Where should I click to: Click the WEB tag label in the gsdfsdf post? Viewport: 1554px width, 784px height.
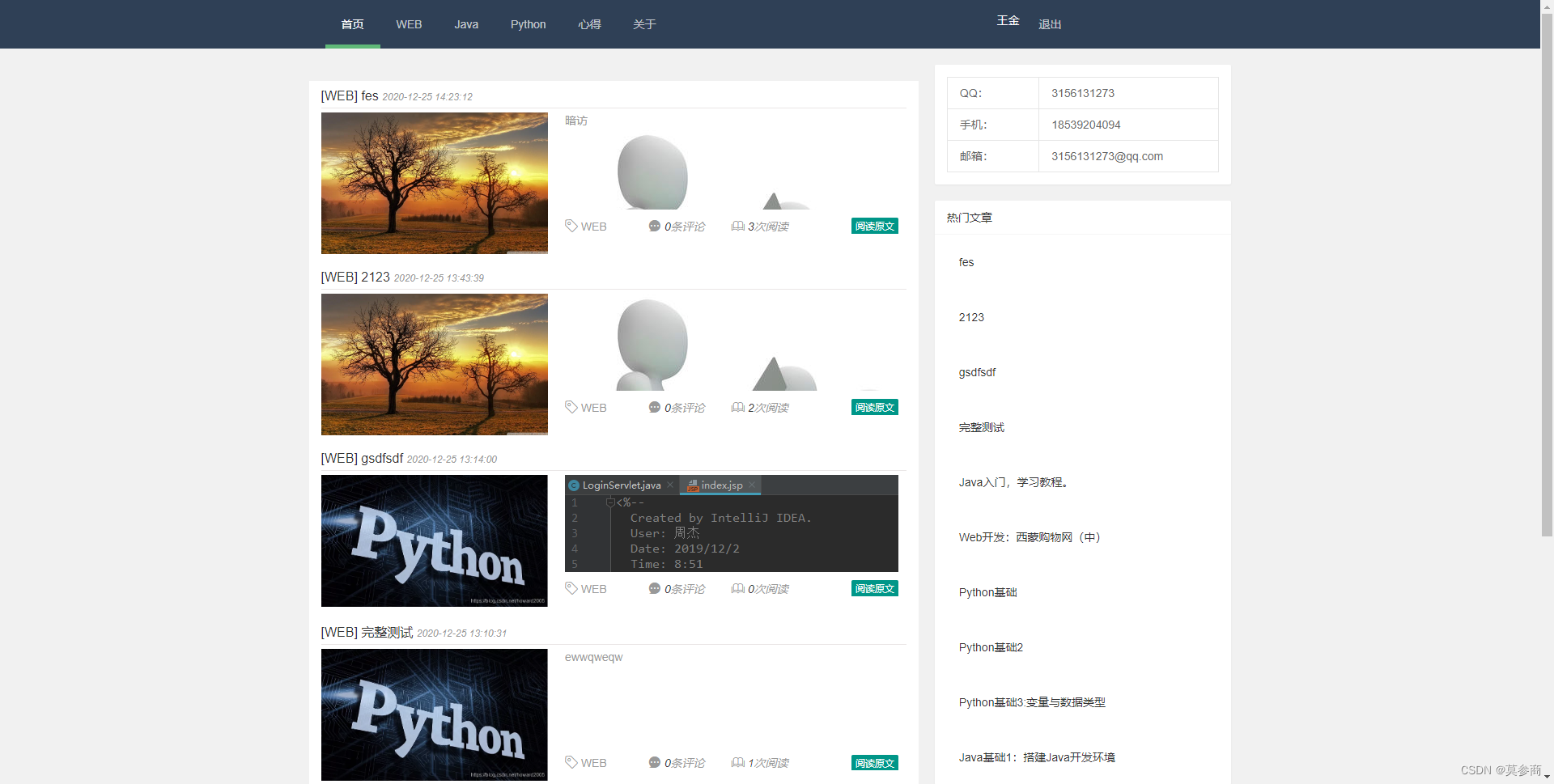tap(593, 589)
